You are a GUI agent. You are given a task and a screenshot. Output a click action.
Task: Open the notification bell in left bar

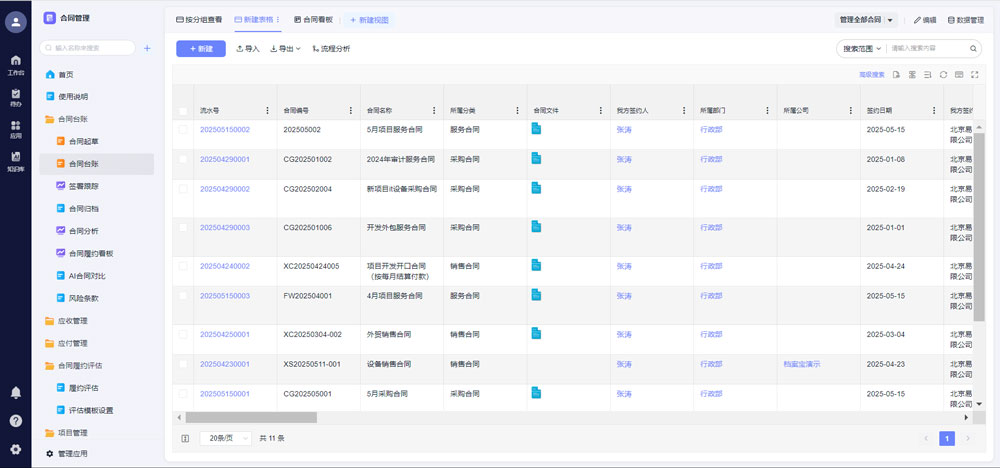pyautogui.click(x=15, y=393)
